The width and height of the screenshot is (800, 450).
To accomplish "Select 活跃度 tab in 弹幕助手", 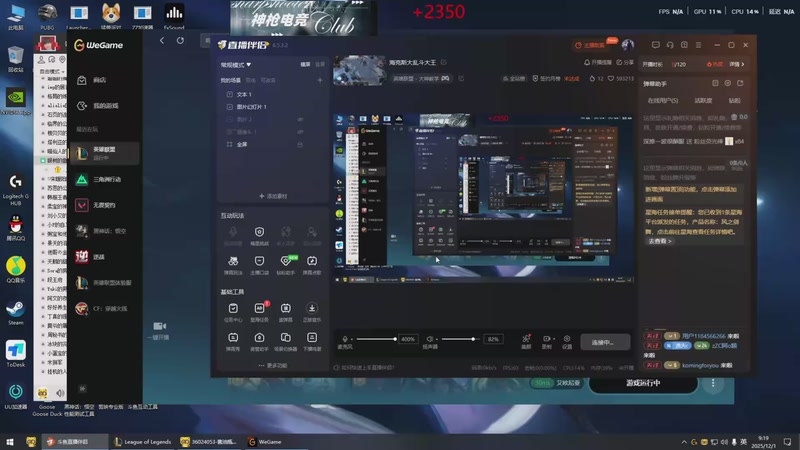I will 703,101.
